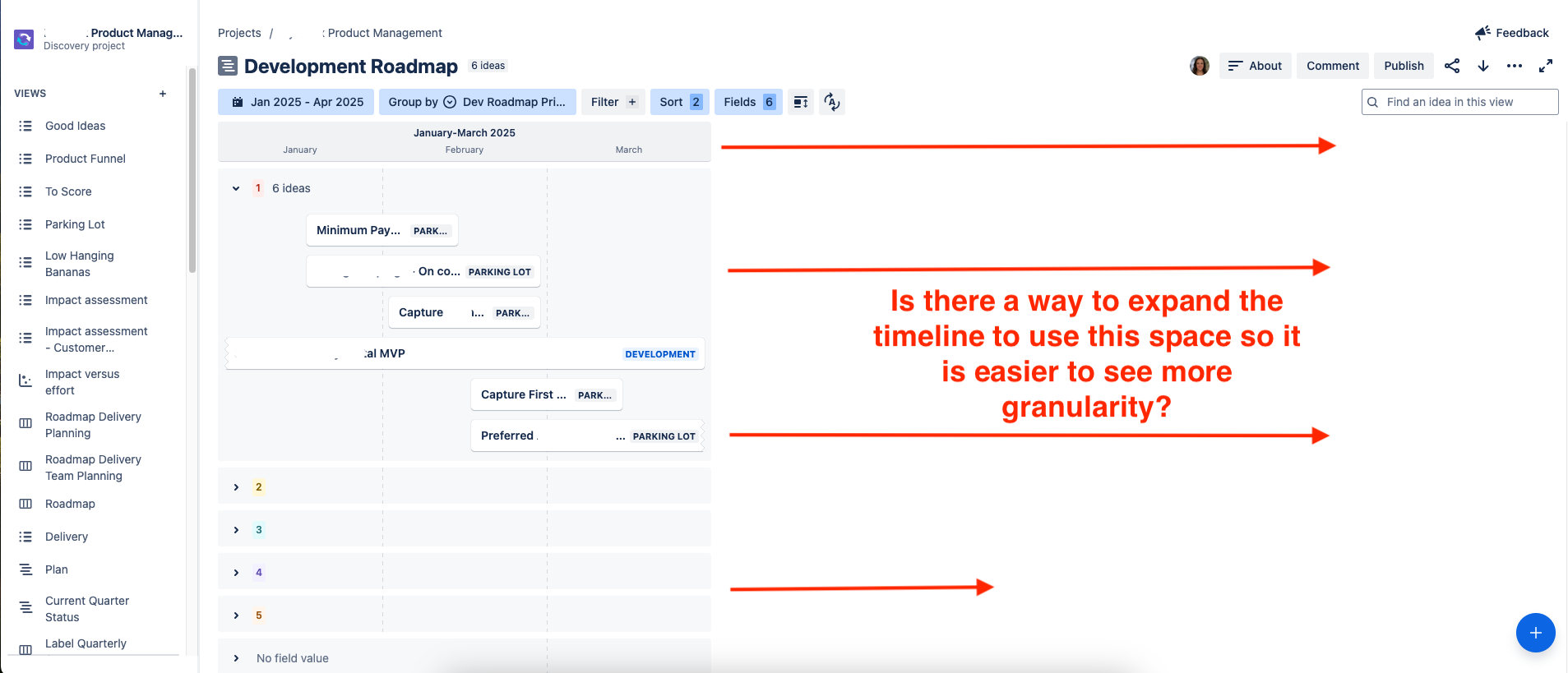The image size is (1568, 673).
Task: Open the Capture First idea card
Action: click(547, 394)
